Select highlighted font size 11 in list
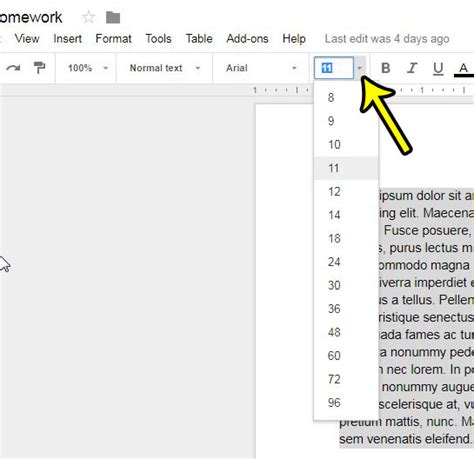The height and width of the screenshot is (459, 474). 346,168
